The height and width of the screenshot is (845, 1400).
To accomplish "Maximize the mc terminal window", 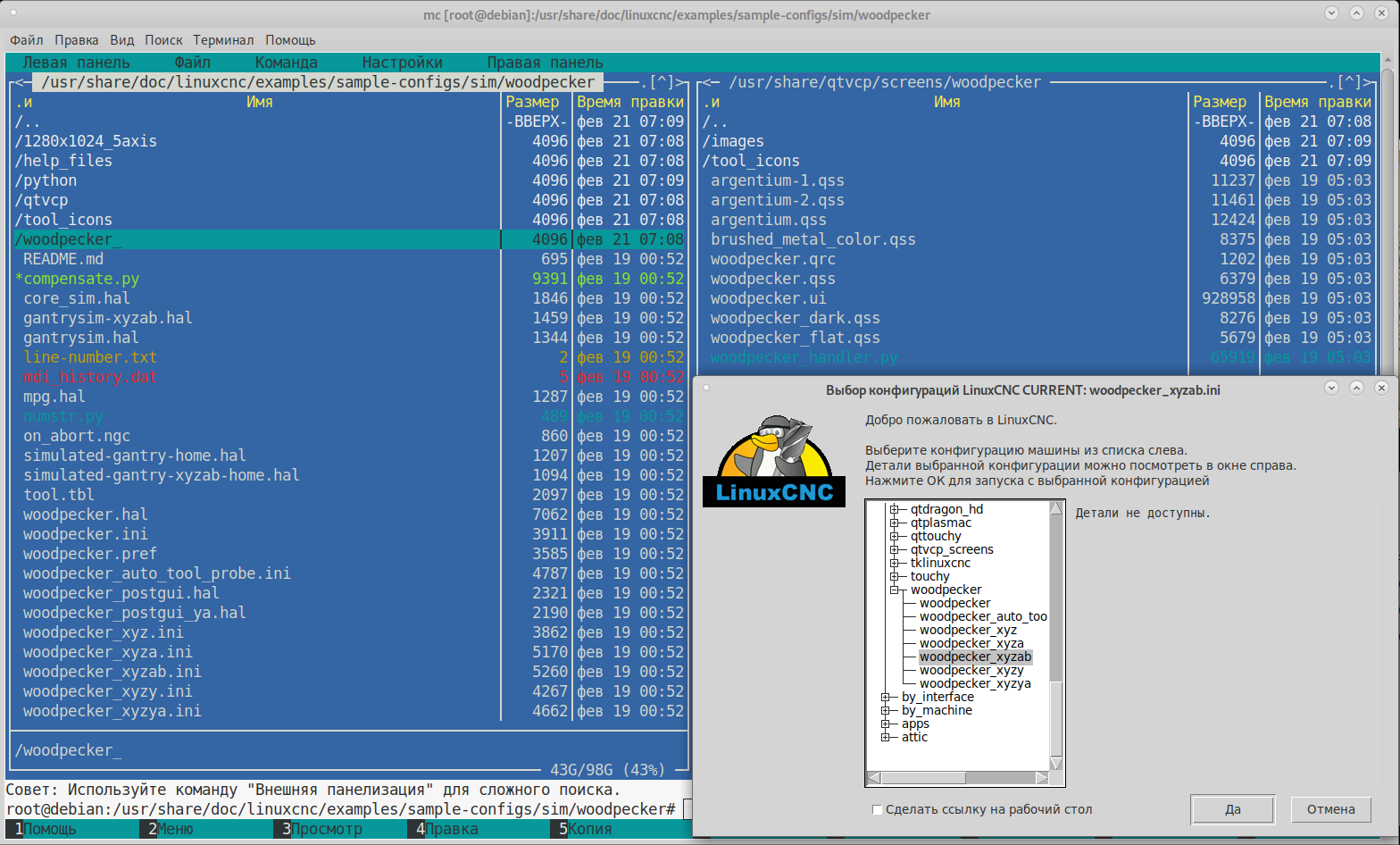I will coord(1356,13).
